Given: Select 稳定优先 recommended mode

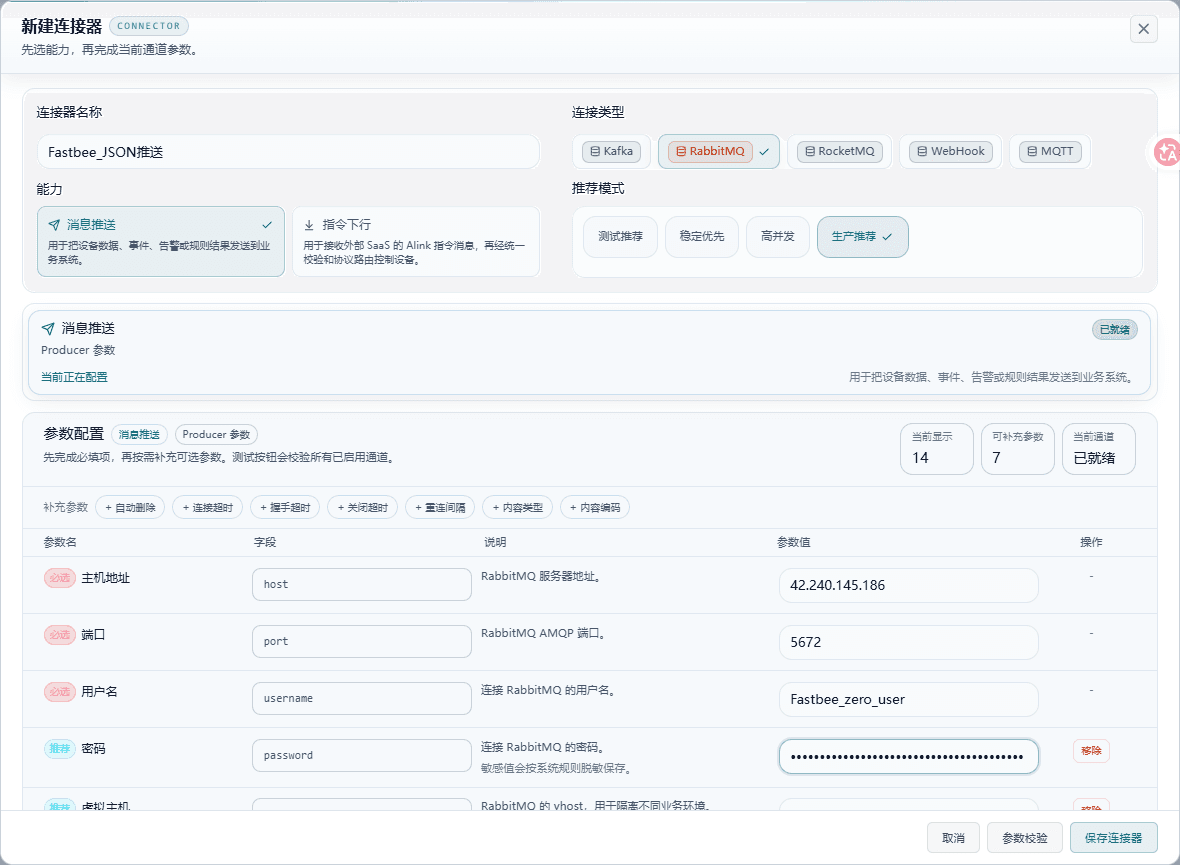Looking at the screenshot, I should [701, 236].
